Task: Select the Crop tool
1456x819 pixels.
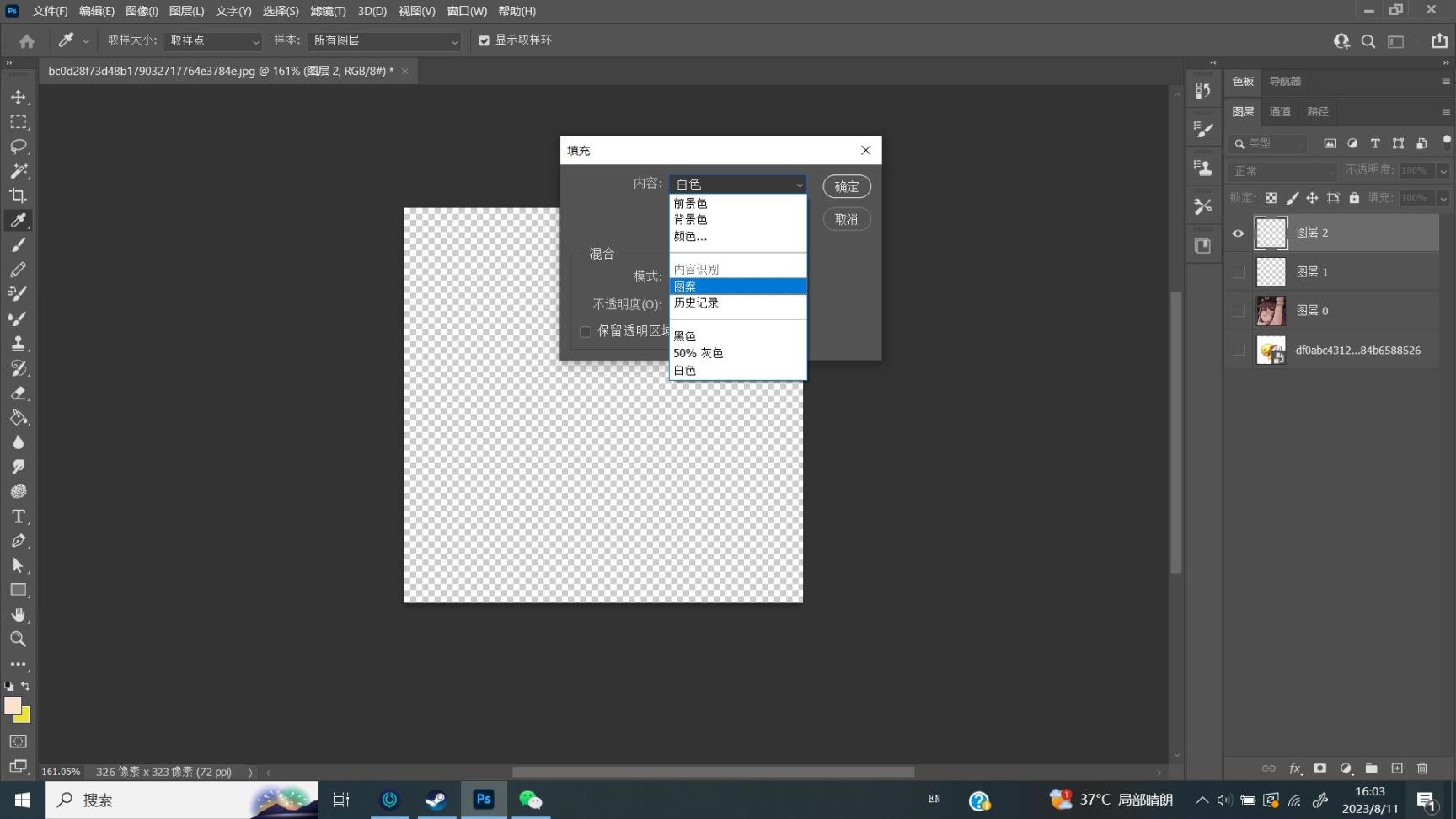Action: pyautogui.click(x=19, y=195)
